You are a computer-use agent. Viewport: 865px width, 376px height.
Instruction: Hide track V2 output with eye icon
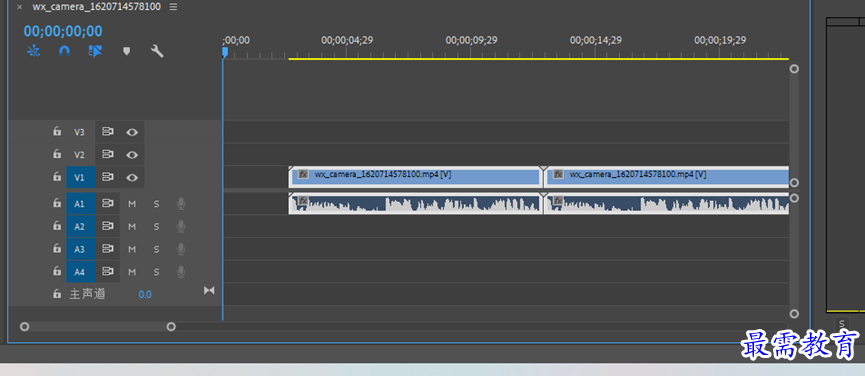132,154
